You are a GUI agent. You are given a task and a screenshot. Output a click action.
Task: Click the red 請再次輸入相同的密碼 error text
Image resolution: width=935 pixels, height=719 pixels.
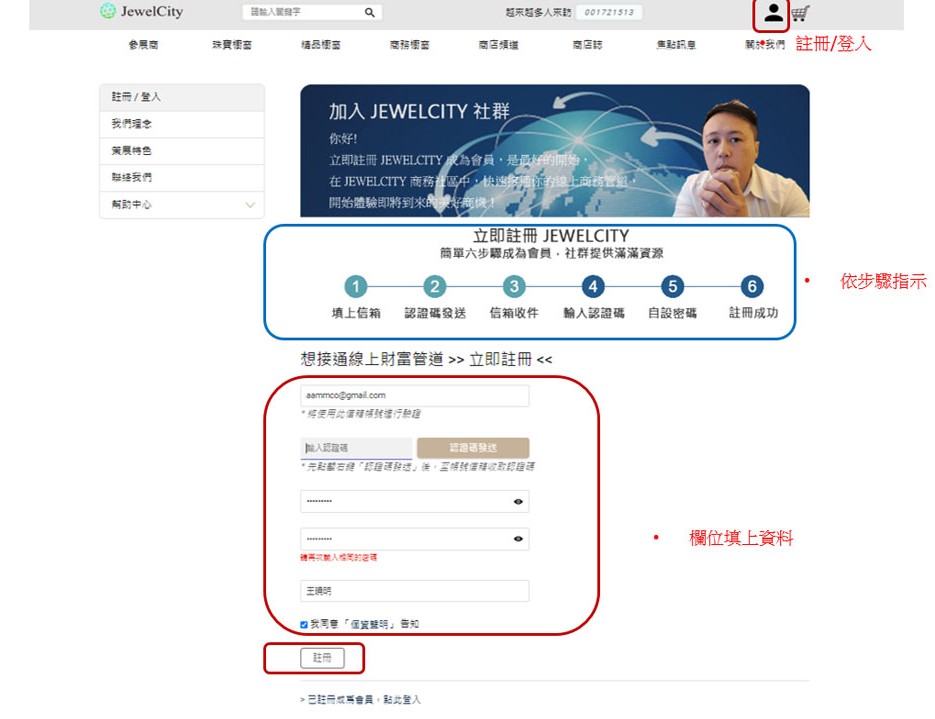click(339, 557)
